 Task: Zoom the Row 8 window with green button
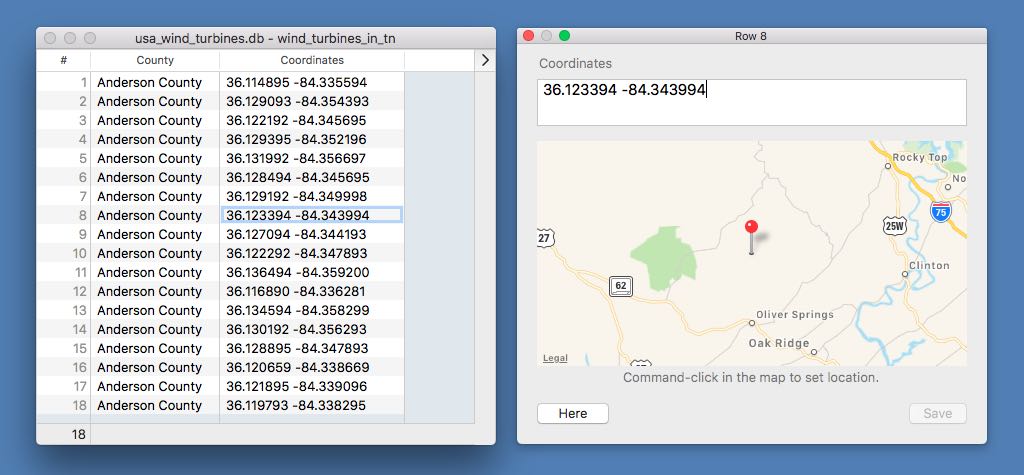(564, 36)
